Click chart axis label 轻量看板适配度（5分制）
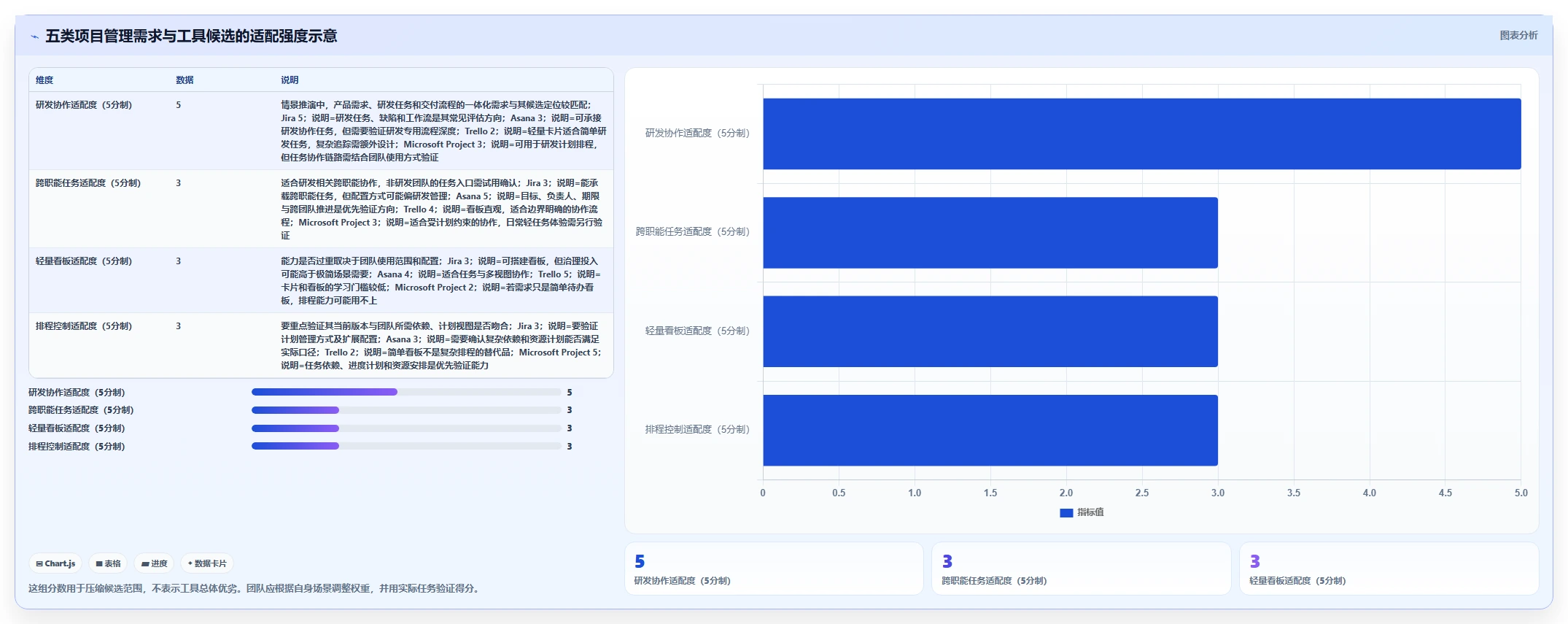1568x624 pixels. point(697,331)
